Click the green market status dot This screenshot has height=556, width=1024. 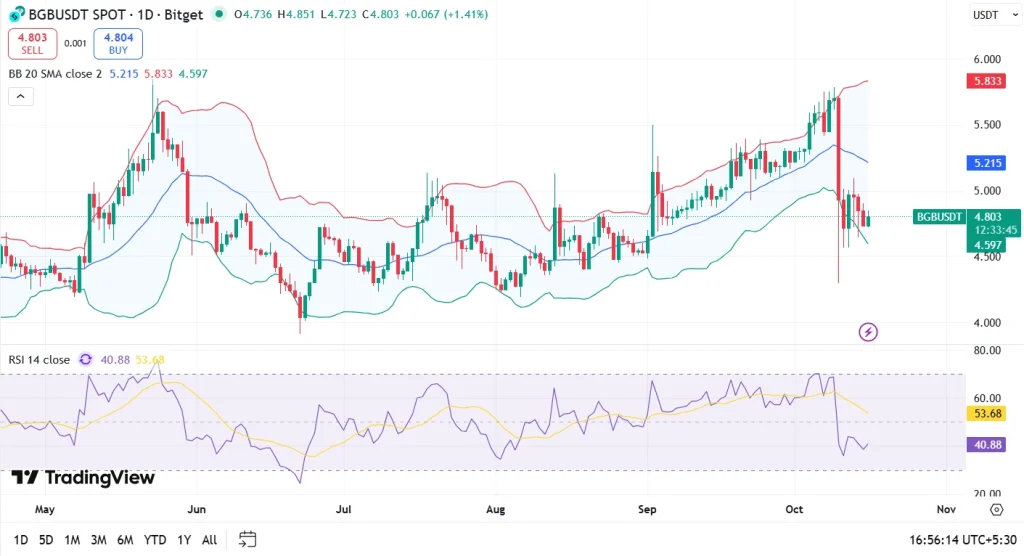pos(220,15)
